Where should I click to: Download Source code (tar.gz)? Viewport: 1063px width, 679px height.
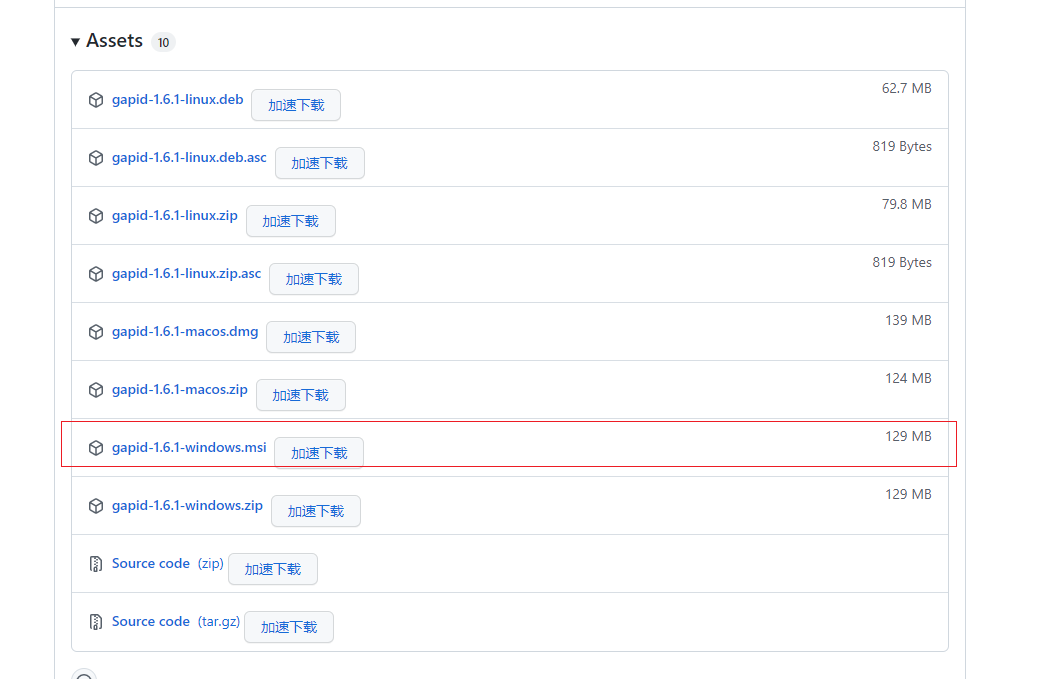point(151,621)
